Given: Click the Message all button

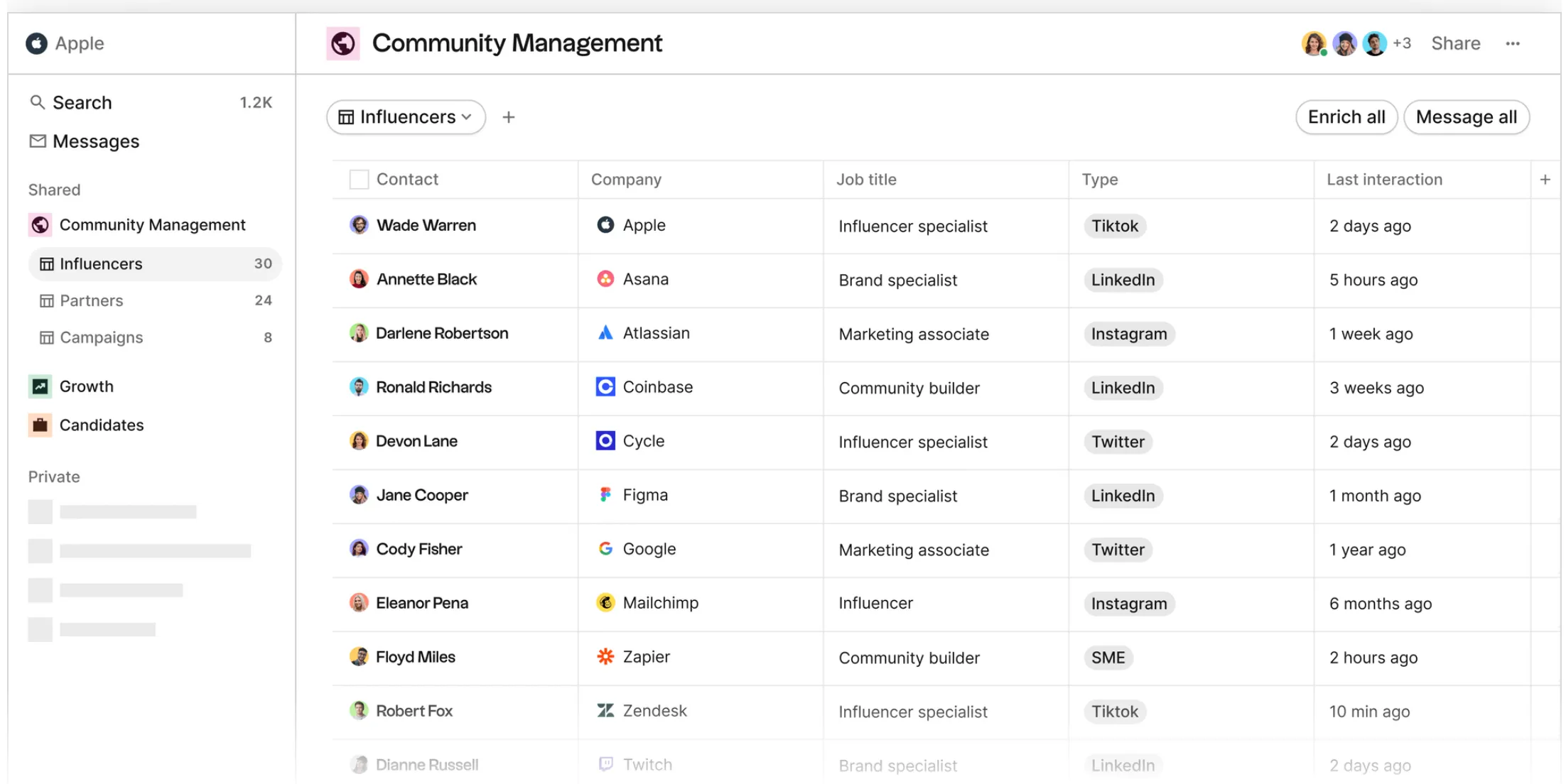Looking at the screenshot, I should [x=1467, y=117].
